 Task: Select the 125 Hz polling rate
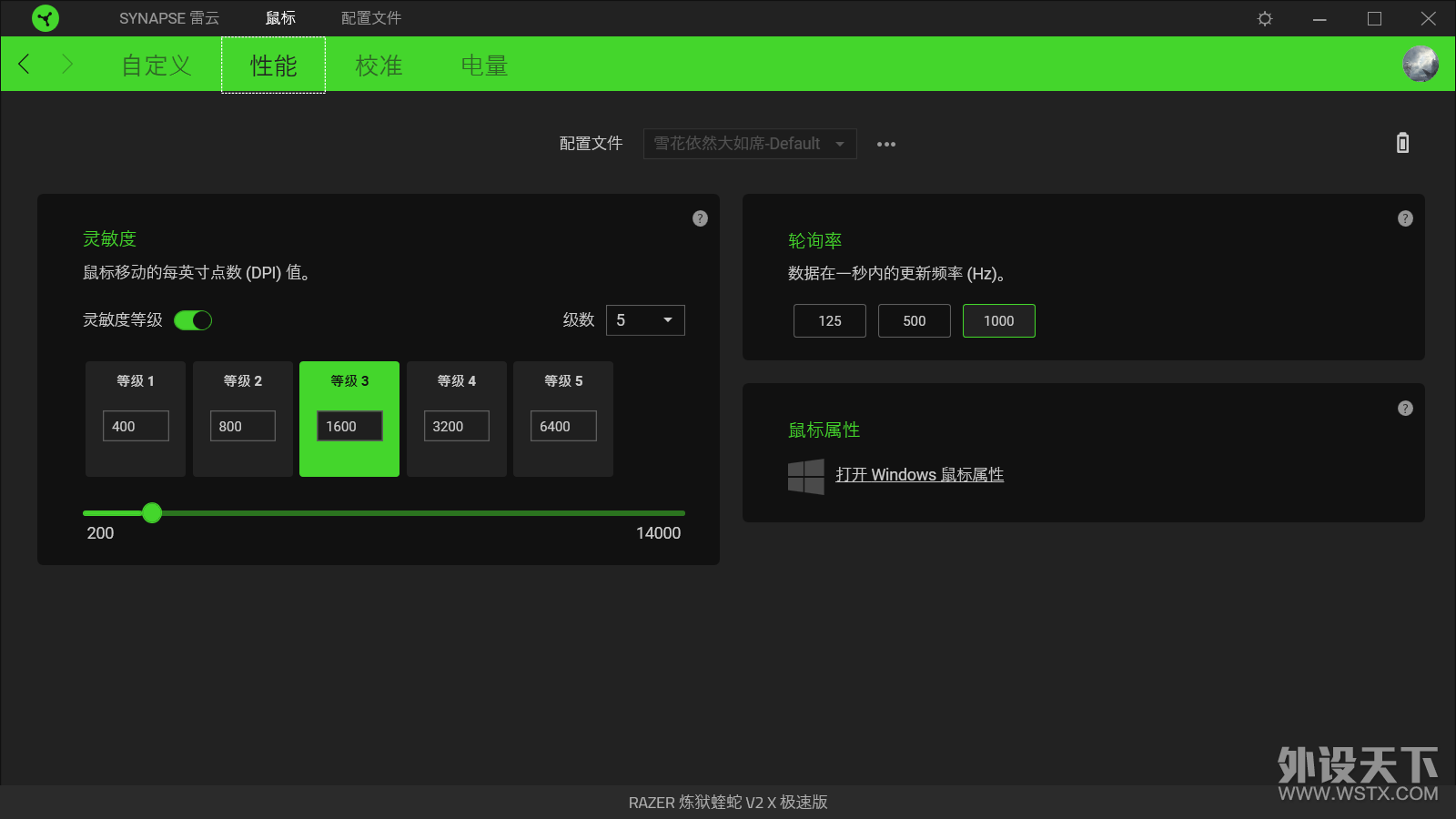click(x=829, y=321)
